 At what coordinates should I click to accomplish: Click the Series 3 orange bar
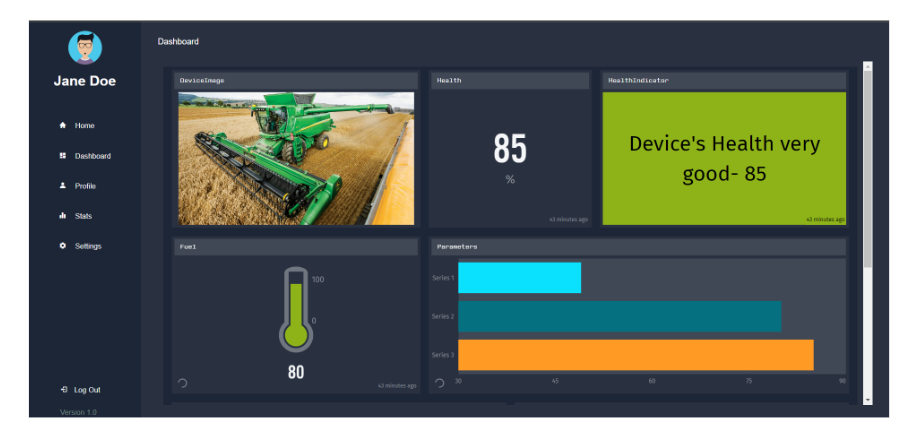tap(635, 355)
